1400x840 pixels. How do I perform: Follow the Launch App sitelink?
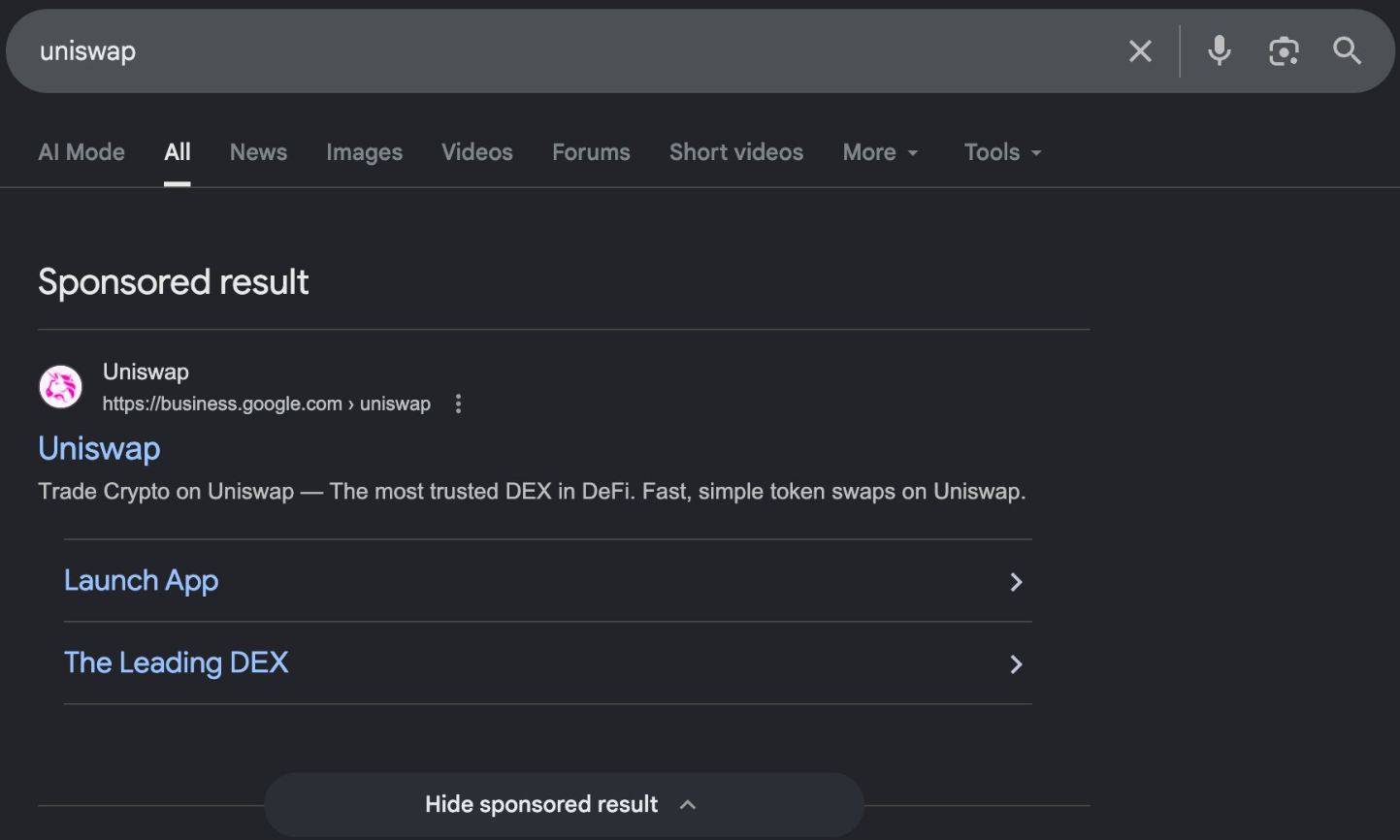click(141, 580)
